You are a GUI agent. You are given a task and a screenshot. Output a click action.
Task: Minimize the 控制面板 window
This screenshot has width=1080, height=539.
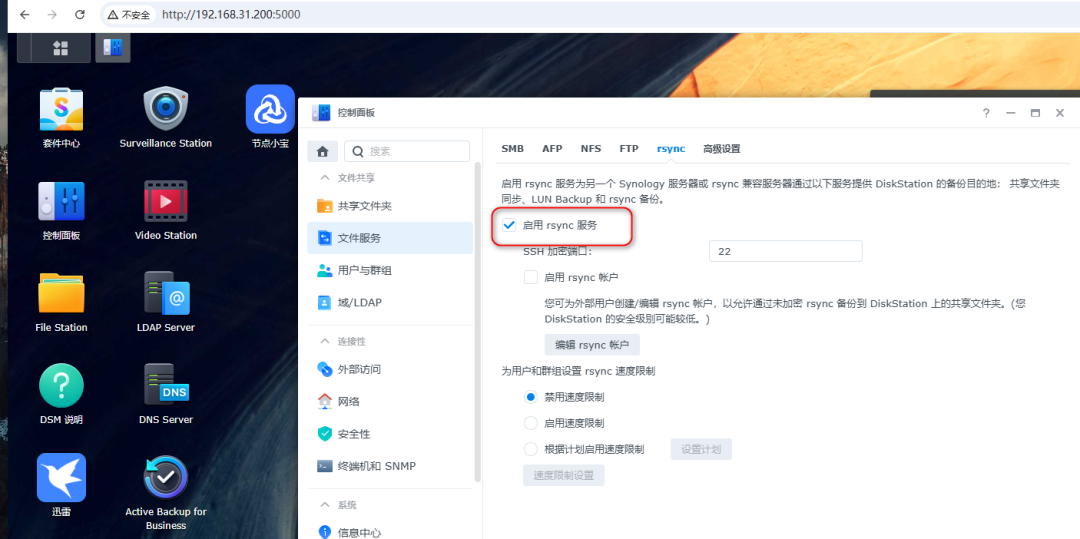[1010, 113]
